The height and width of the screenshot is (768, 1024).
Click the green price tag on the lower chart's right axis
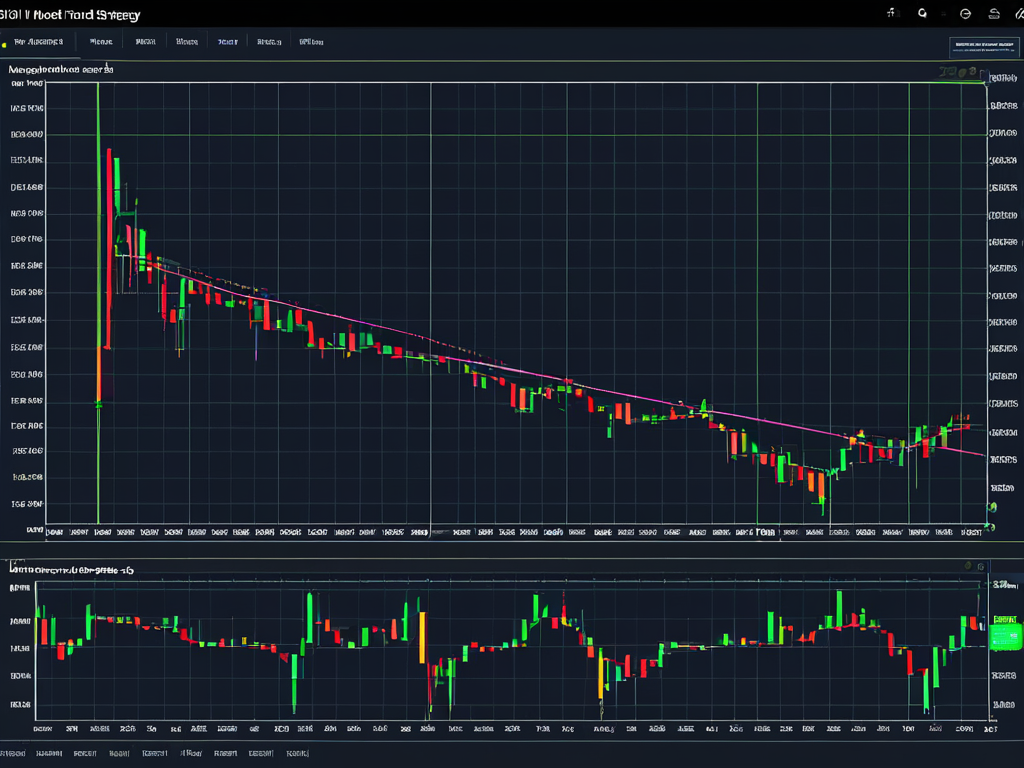pyautogui.click(x=1003, y=635)
